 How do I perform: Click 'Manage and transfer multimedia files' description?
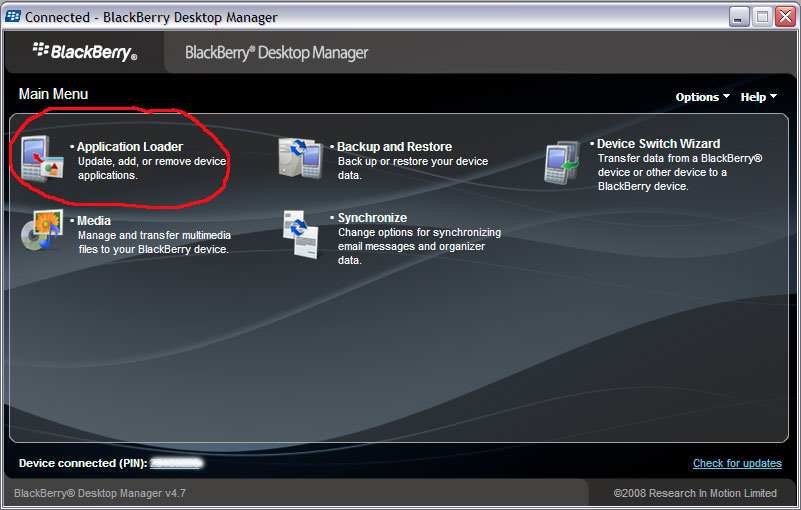point(154,242)
